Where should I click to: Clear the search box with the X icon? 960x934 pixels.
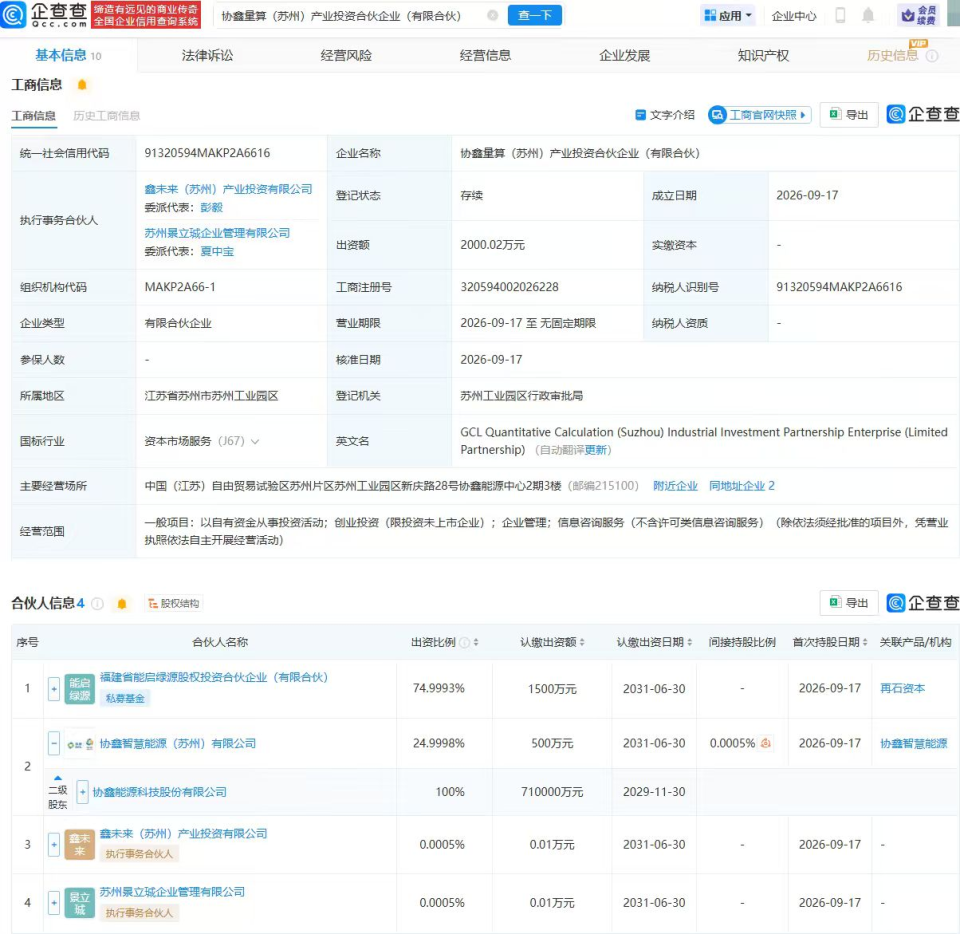tap(492, 15)
